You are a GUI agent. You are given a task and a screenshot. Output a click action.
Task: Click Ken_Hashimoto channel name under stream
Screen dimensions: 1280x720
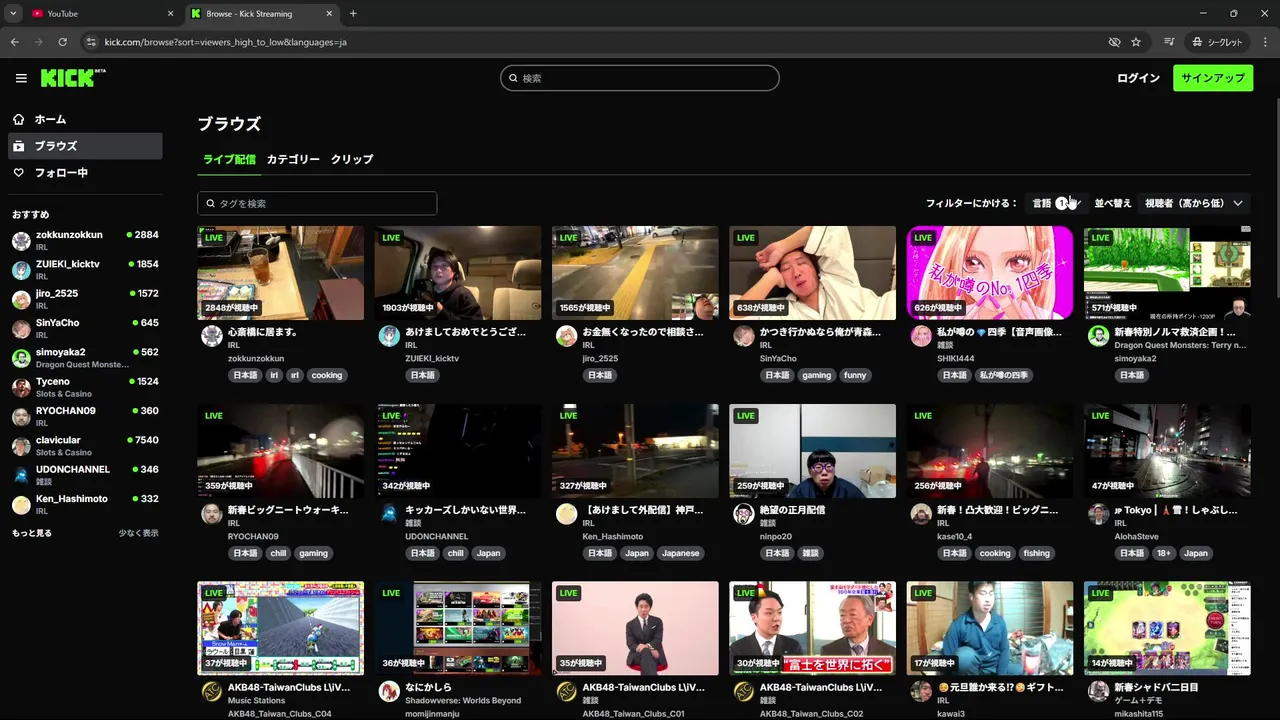(613, 537)
